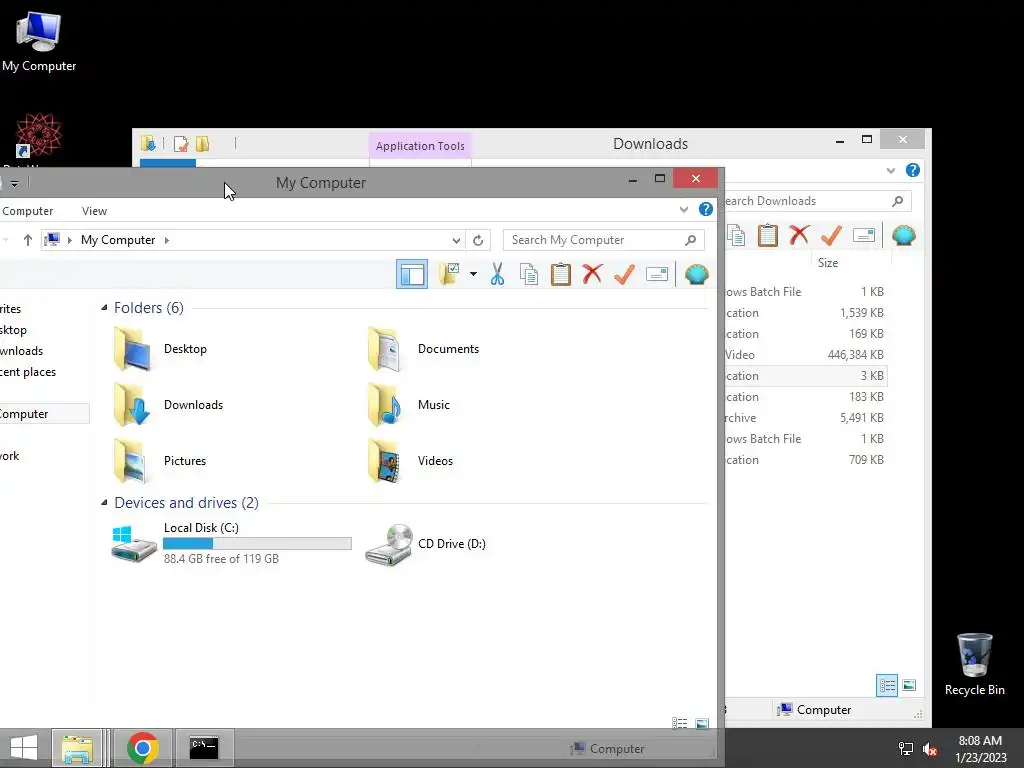Screen dimensions: 1024x768
Task: Open File Explorer from the taskbar
Action: [77, 748]
